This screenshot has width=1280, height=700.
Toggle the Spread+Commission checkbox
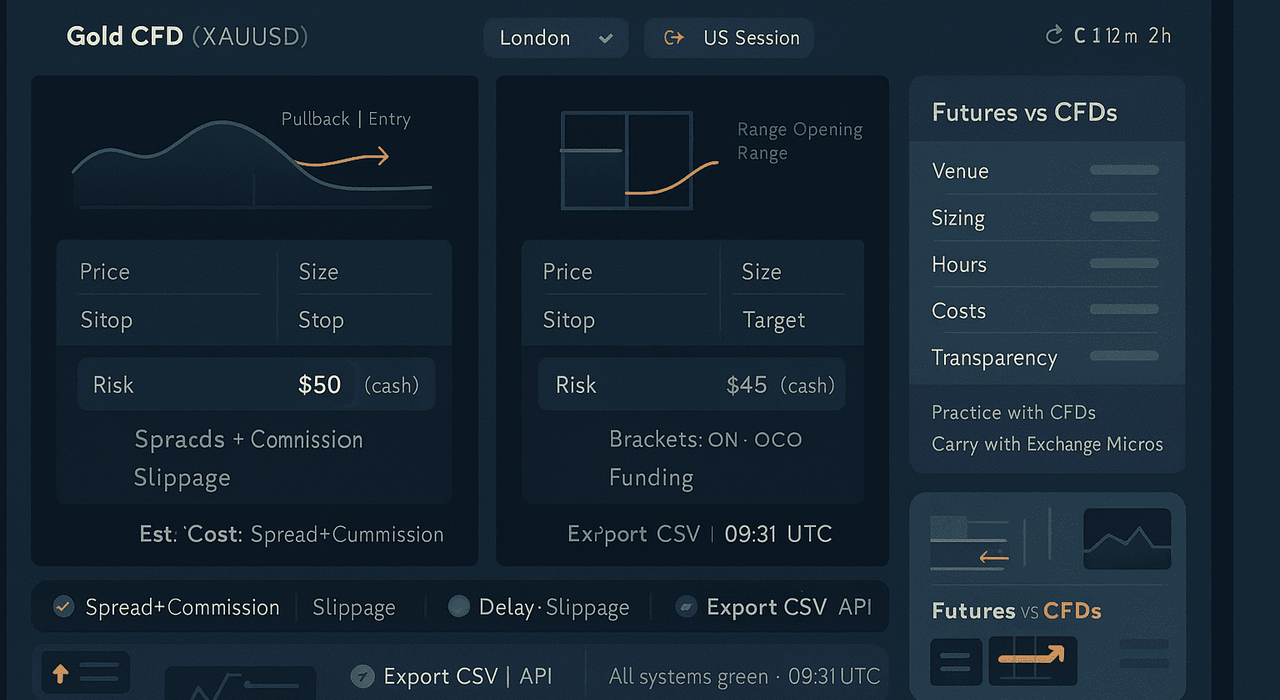pos(63,606)
